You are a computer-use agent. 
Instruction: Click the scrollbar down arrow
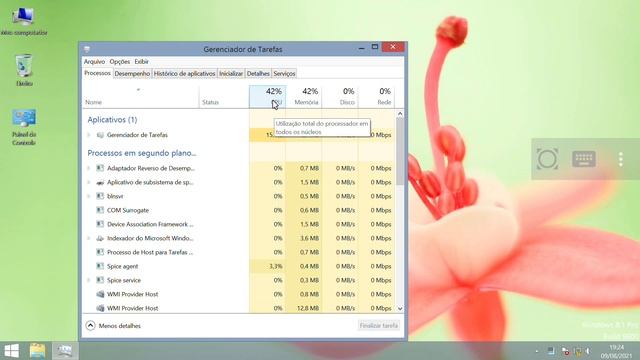pos(400,309)
